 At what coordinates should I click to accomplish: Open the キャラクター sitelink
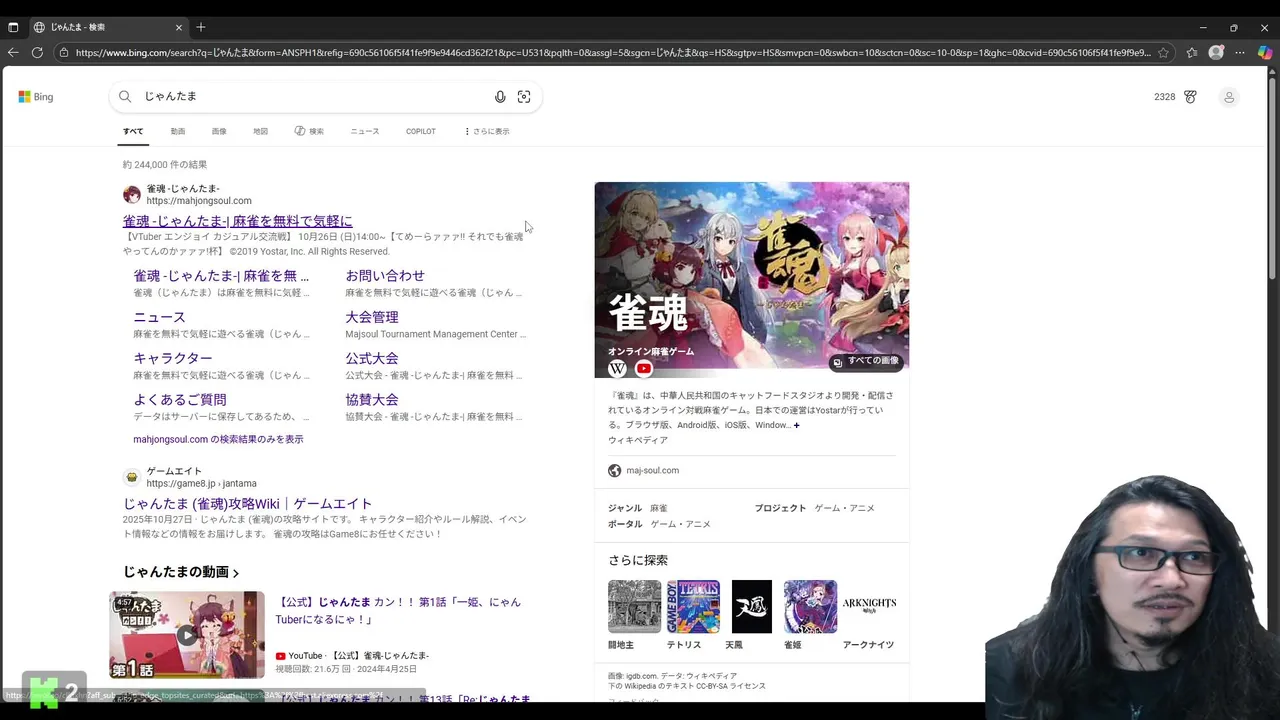(173, 358)
